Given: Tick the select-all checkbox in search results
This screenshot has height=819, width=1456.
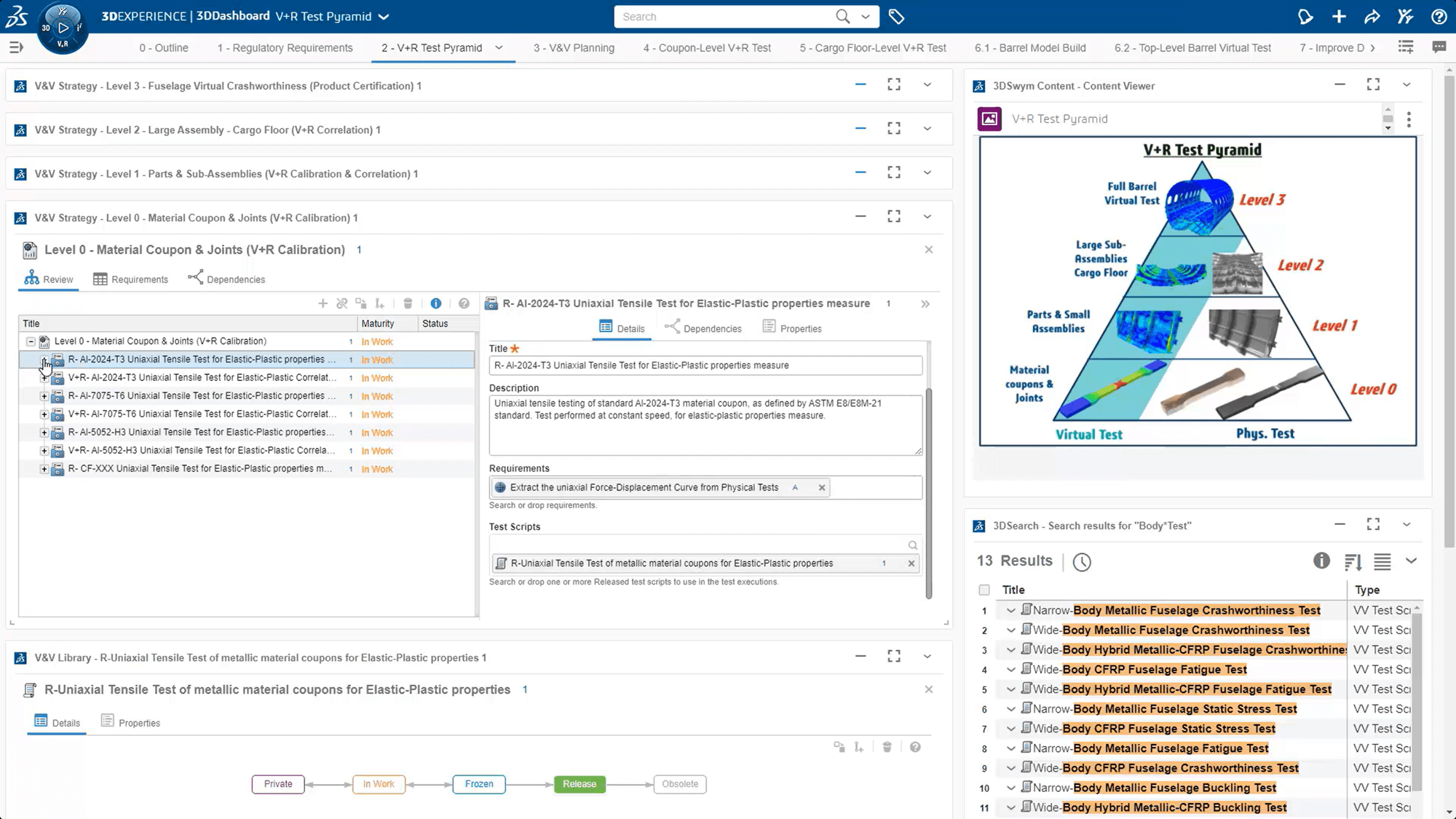Looking at the screenshot, I should tap(984, 590).
